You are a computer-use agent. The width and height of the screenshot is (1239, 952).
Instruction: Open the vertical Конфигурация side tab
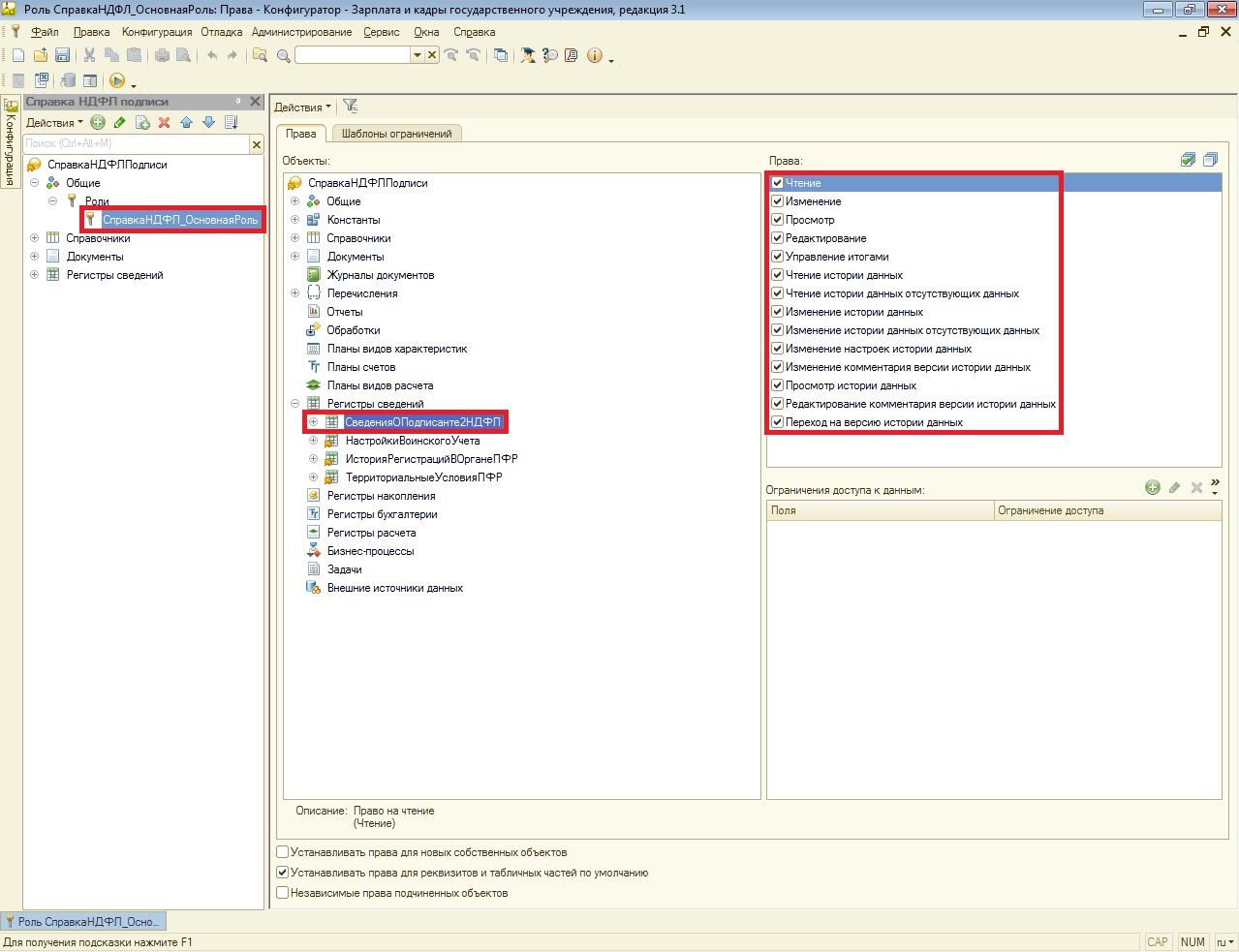coord(11,142)
